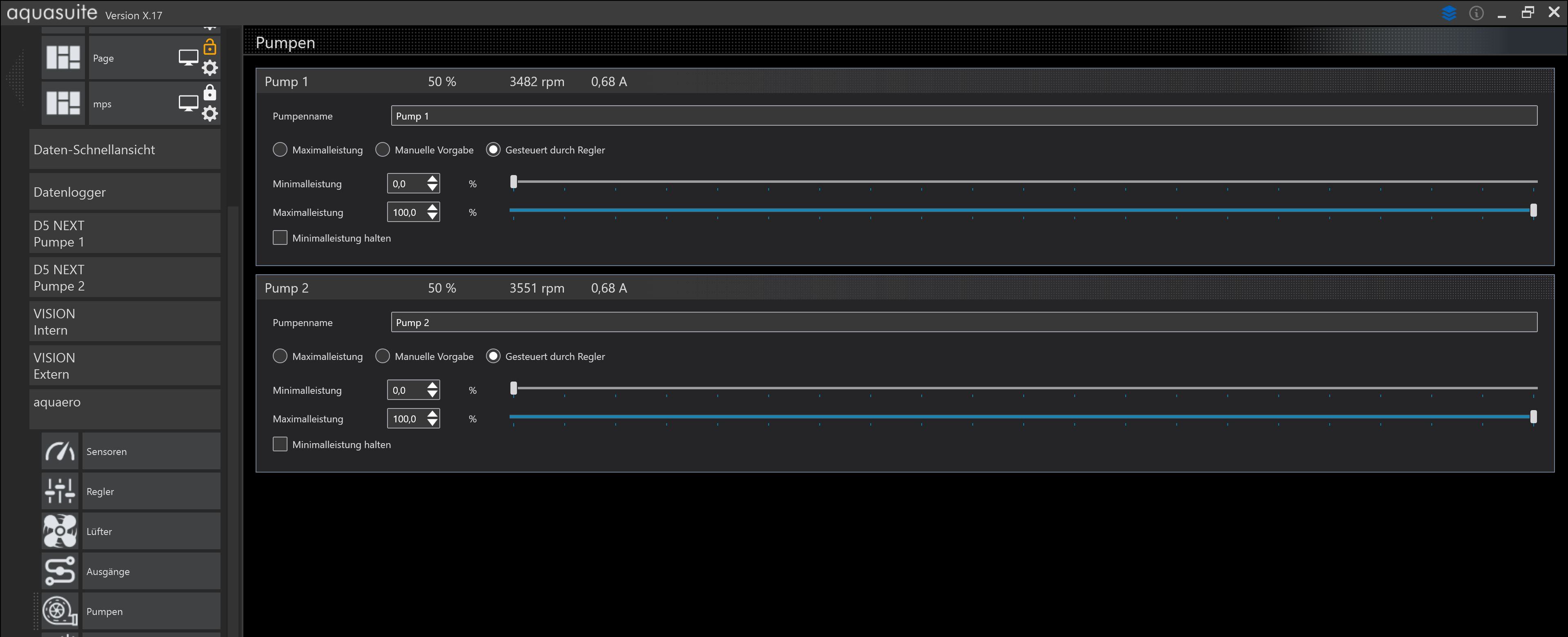The width and height of the screenshot is (1568, 637).
Task: Decrease Pump 2 Minimalleistung with down arrow
Action: click(432, 394)
